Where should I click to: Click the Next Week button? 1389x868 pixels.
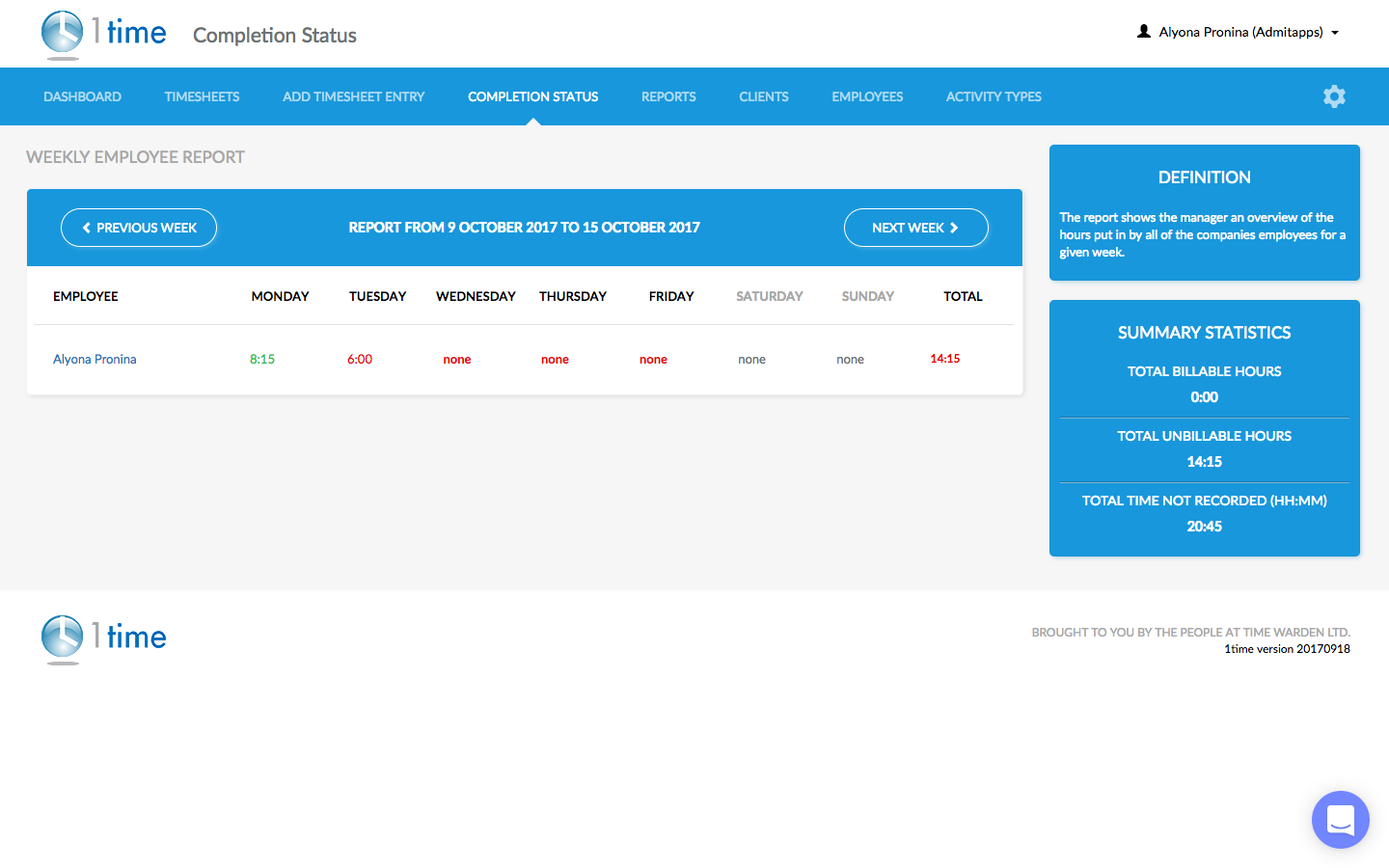[916, 228]
